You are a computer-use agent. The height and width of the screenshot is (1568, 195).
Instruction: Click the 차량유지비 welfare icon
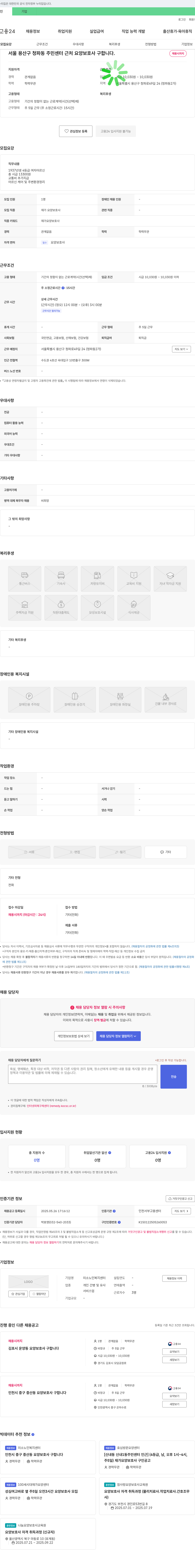97,579
